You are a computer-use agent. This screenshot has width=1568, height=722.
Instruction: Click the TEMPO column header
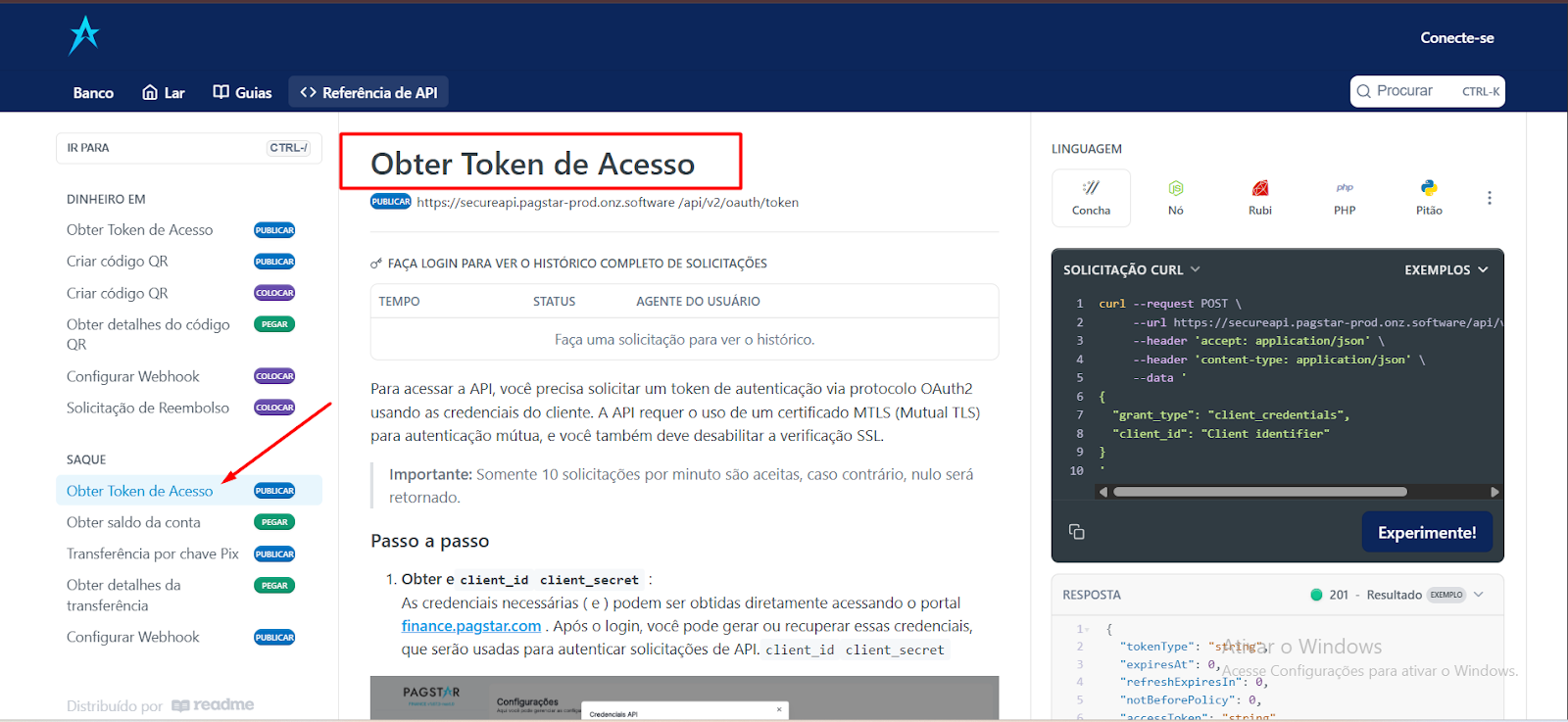coord(399,302)
